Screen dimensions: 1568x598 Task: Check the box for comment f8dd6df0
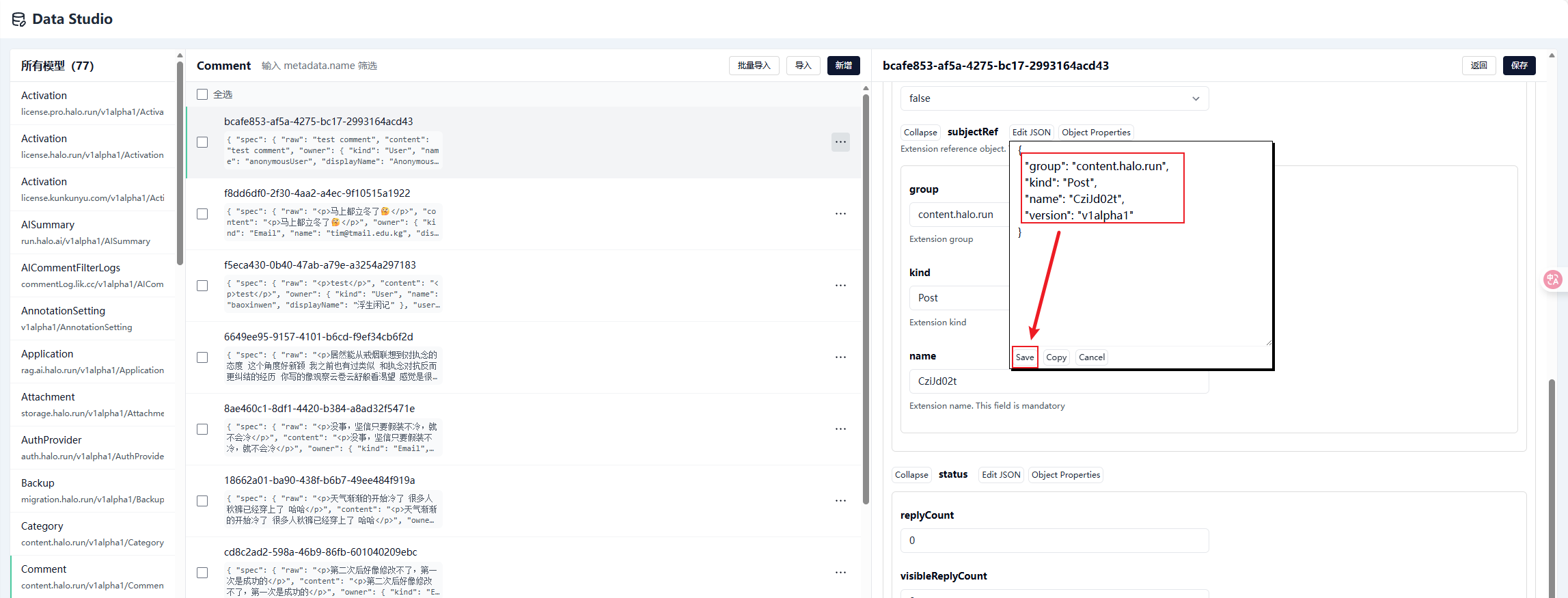click(x=202, y=214)
